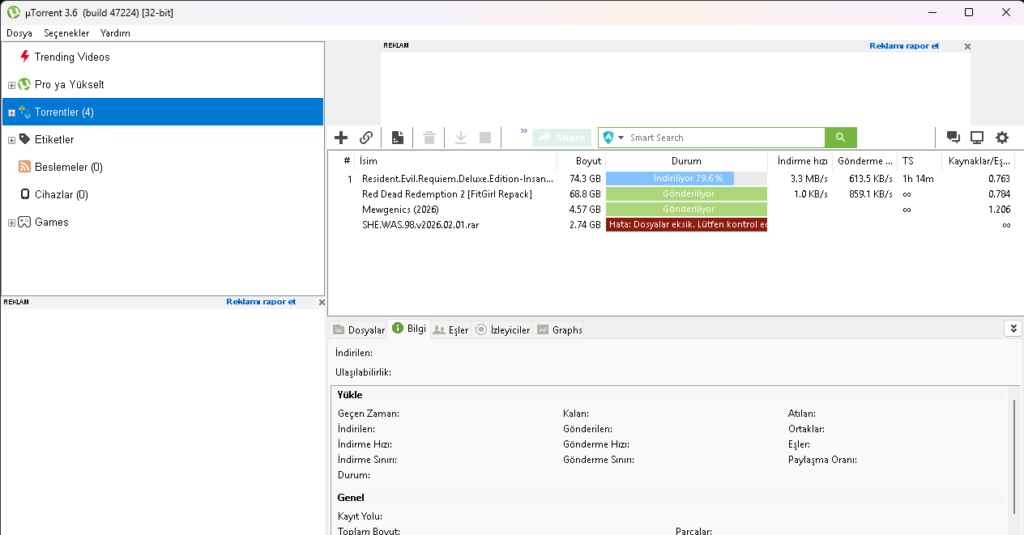Sort by the TS column header
The image size is (1024, 535).
point(920,161)
